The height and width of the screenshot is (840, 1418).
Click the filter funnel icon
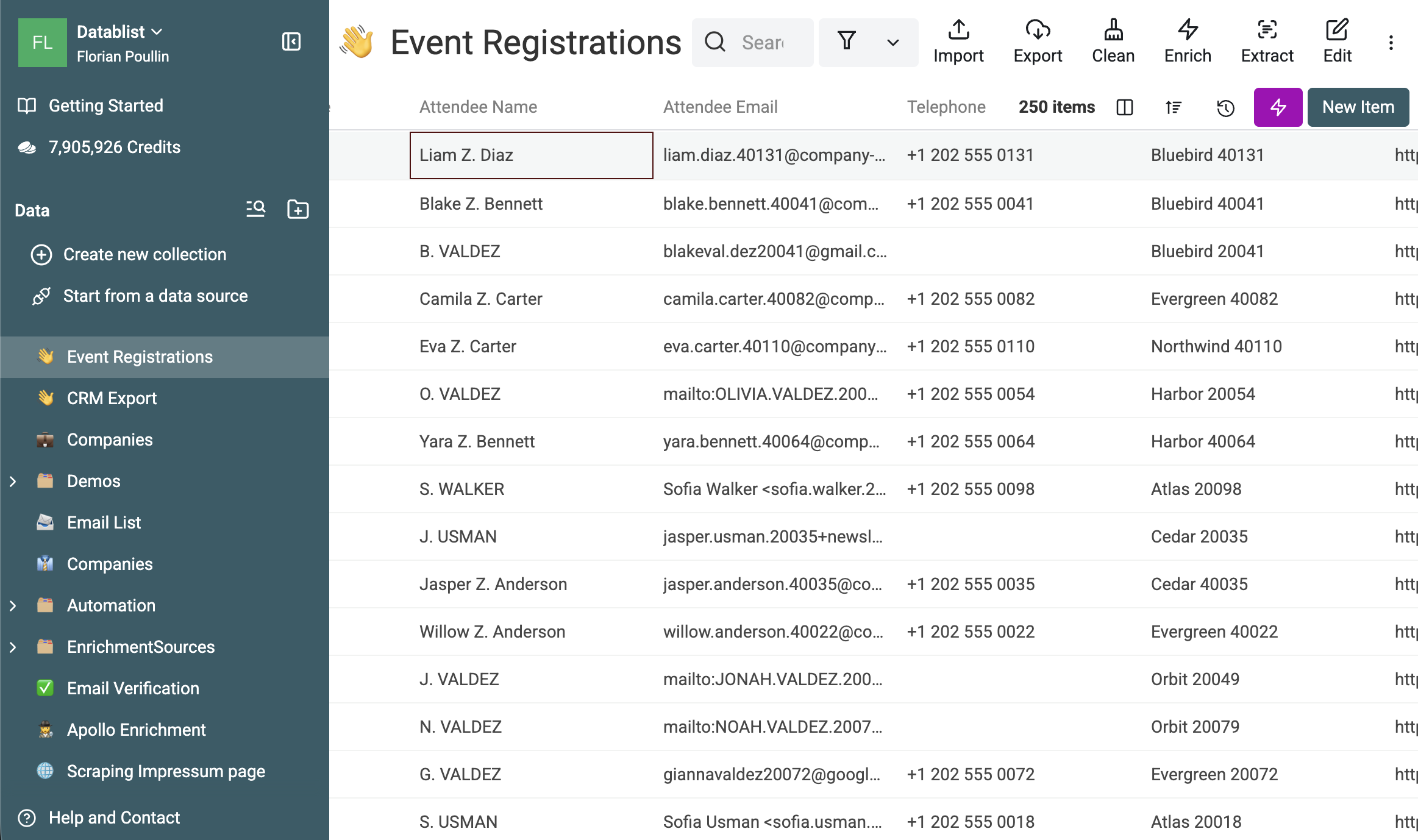click(x=847, y=41)
